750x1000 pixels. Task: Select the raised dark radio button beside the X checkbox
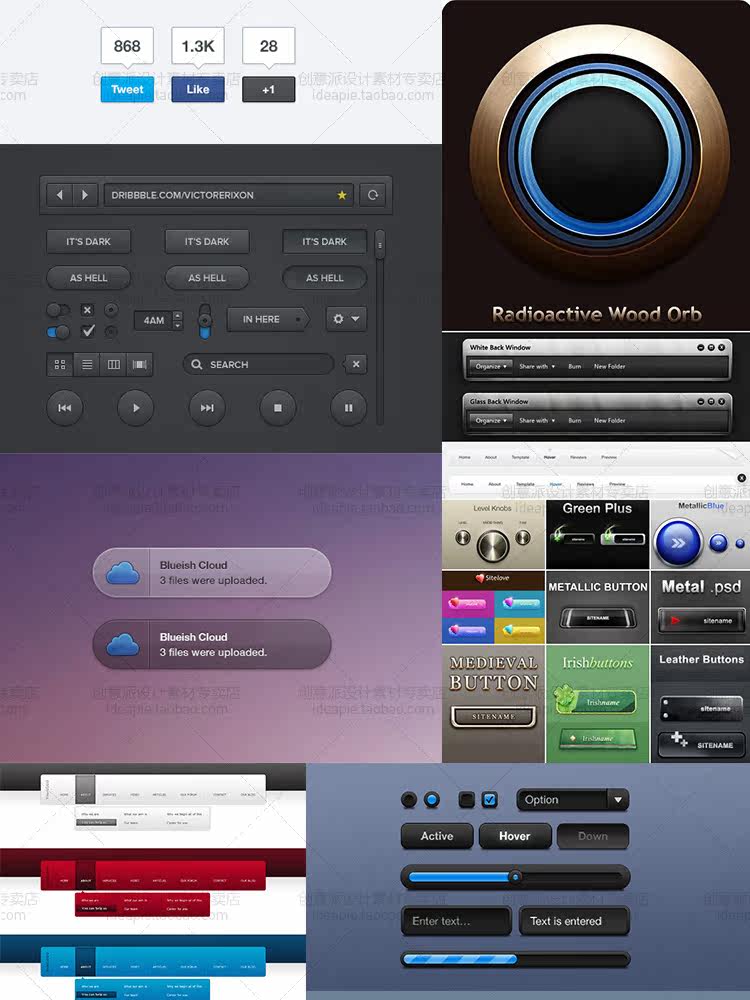(111, 310)
